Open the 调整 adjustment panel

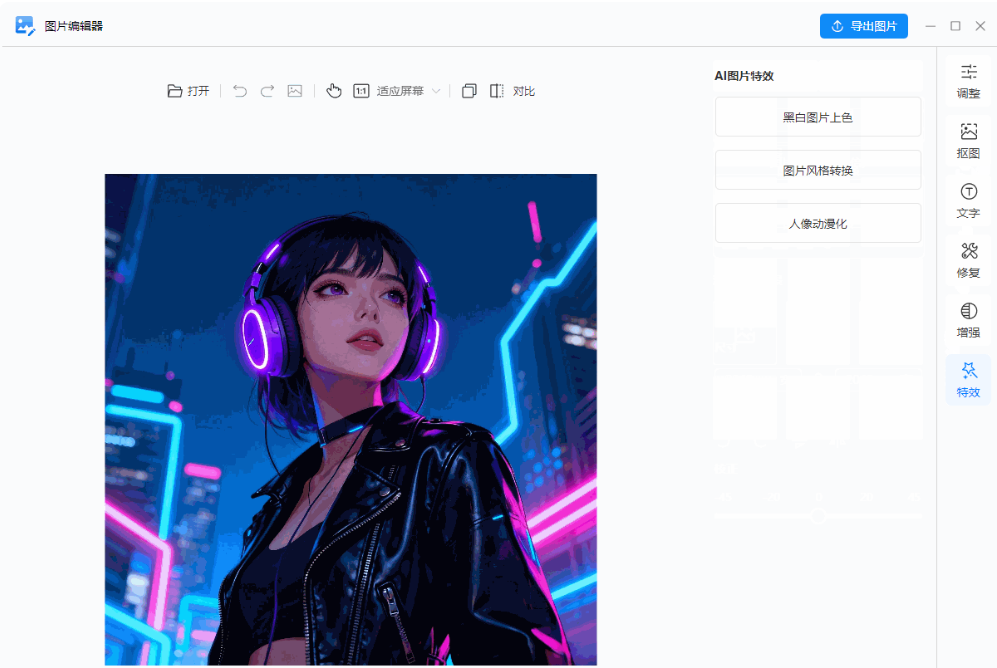coord(968,81)
